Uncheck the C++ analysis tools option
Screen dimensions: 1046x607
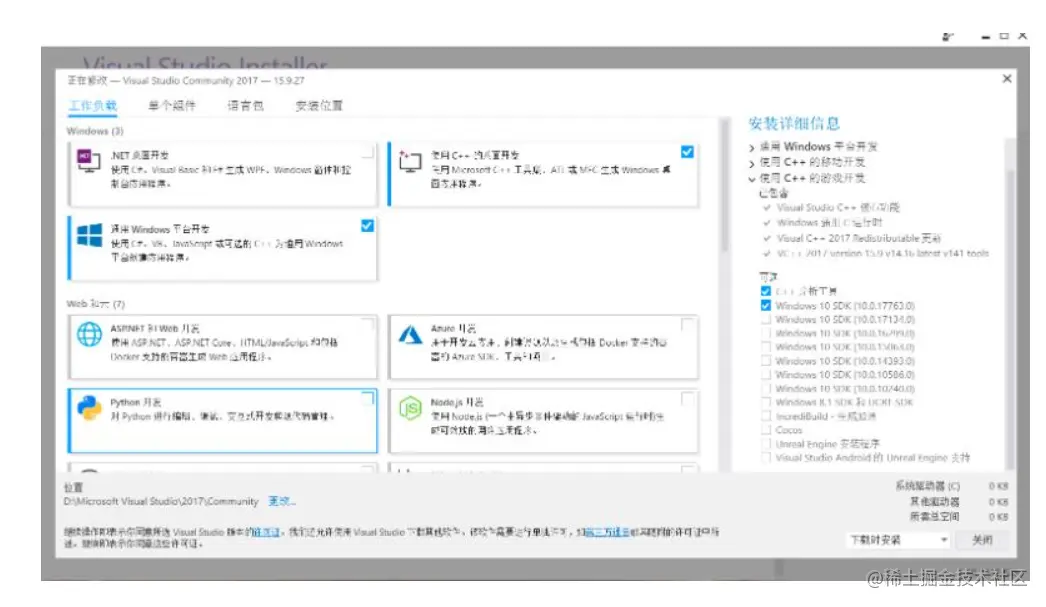pyautogui.click(x=766, y=291)
